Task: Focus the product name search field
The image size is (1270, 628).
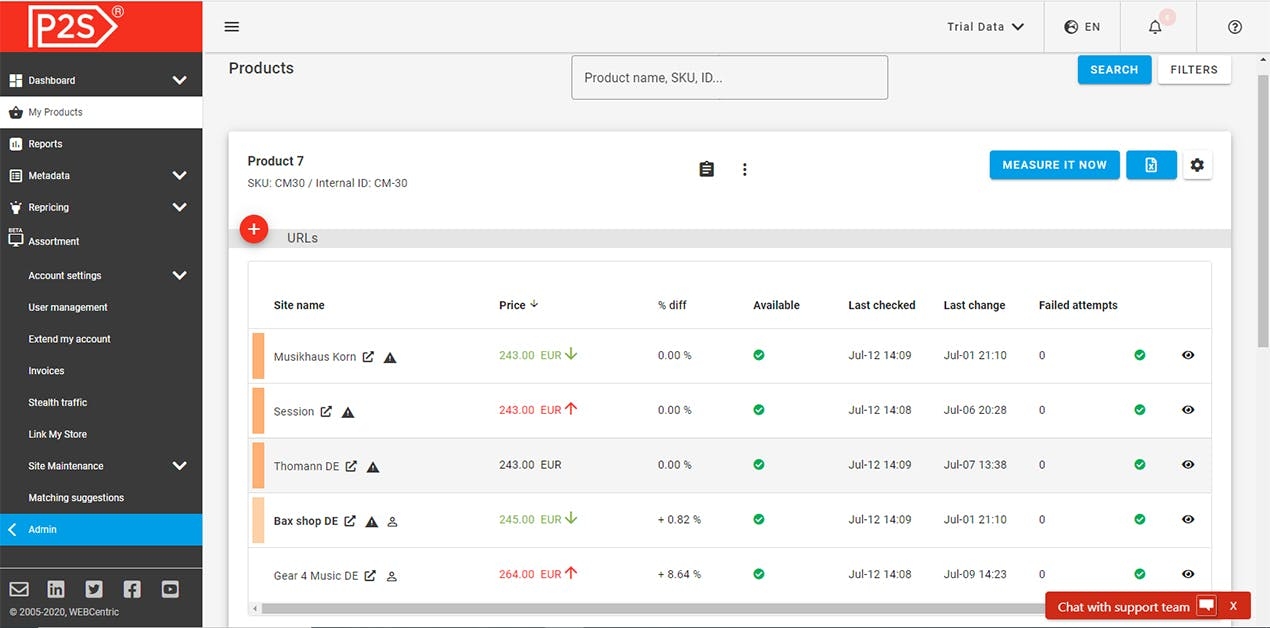Action: [729, 77]
